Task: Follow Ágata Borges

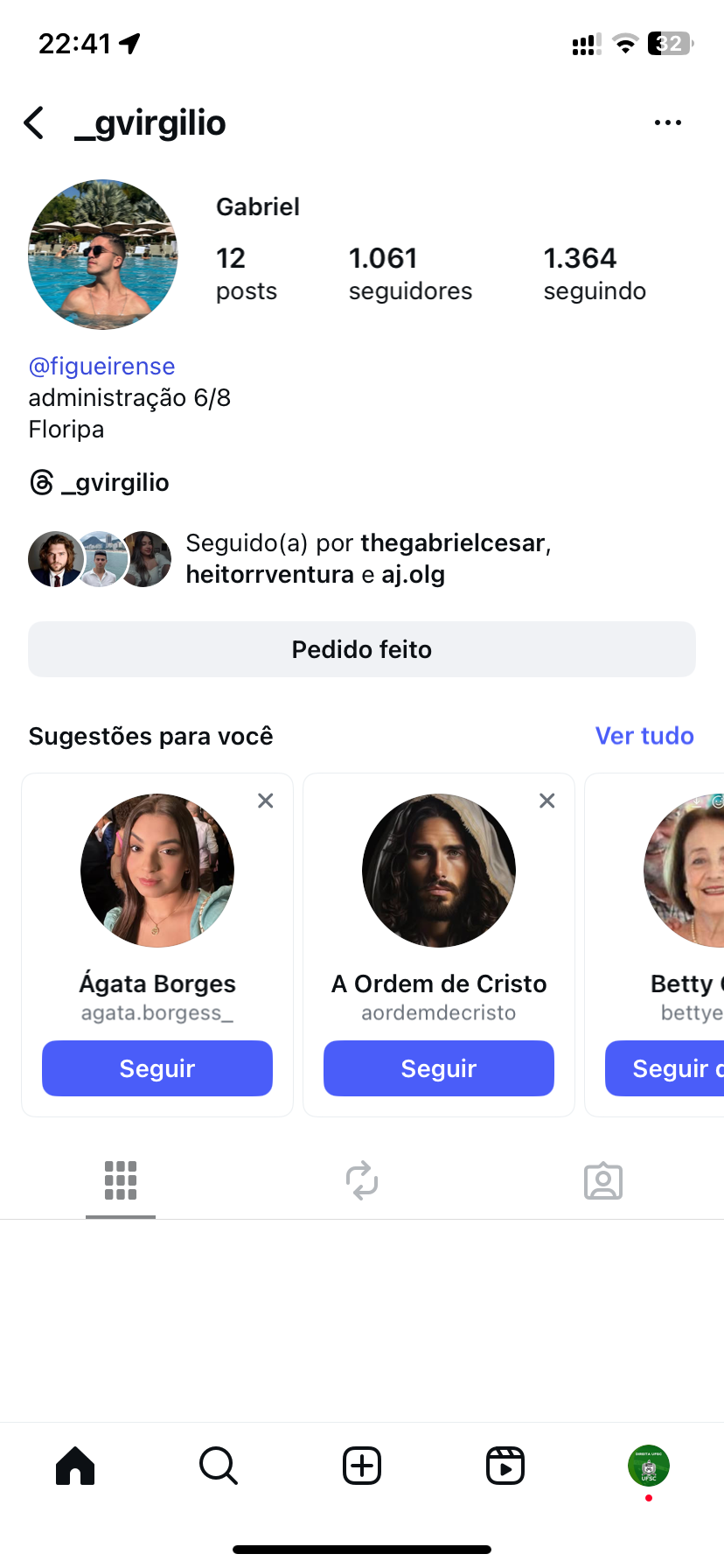Action: [157, 1068]
